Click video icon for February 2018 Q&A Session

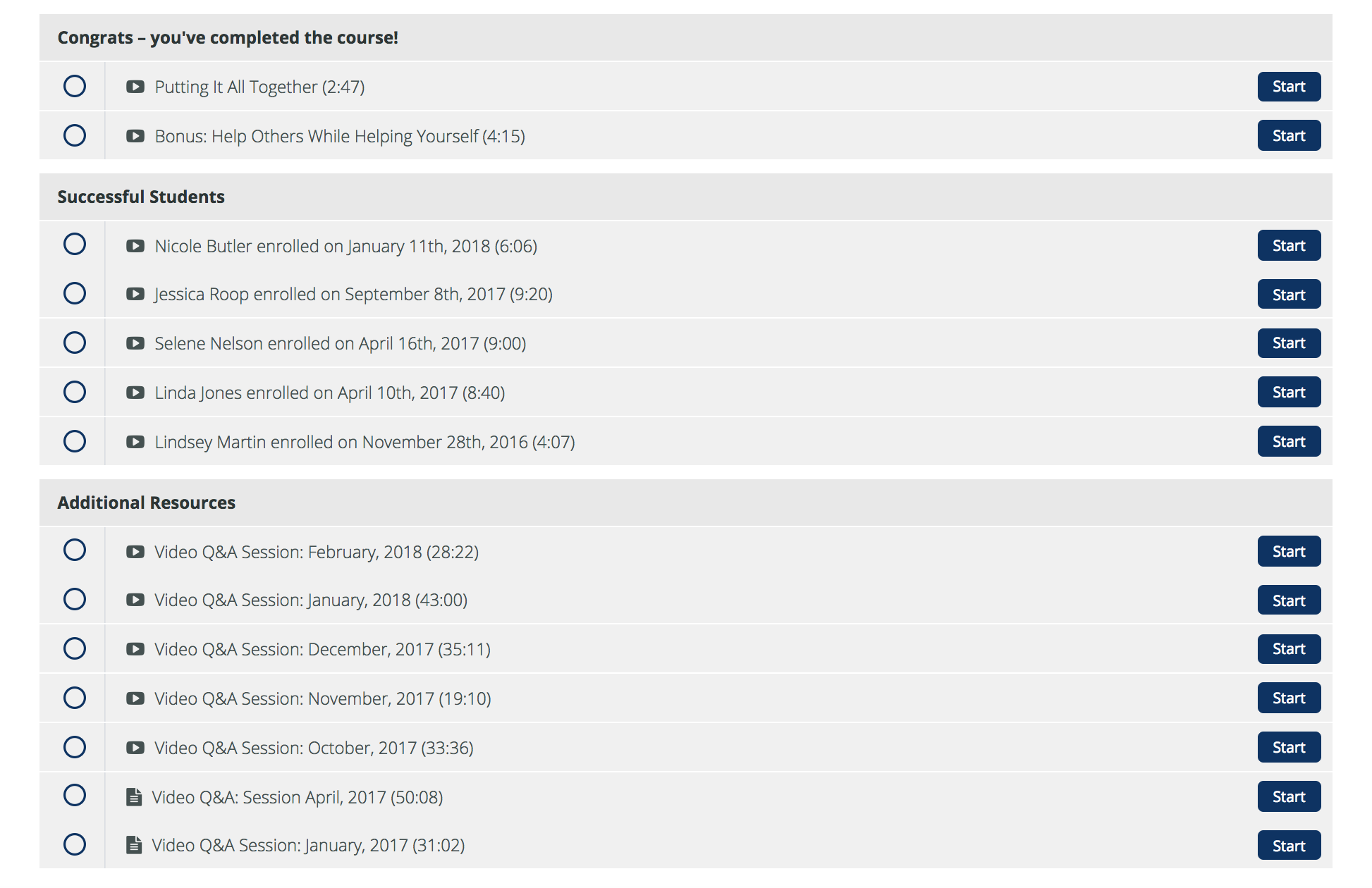click(135, 552)
